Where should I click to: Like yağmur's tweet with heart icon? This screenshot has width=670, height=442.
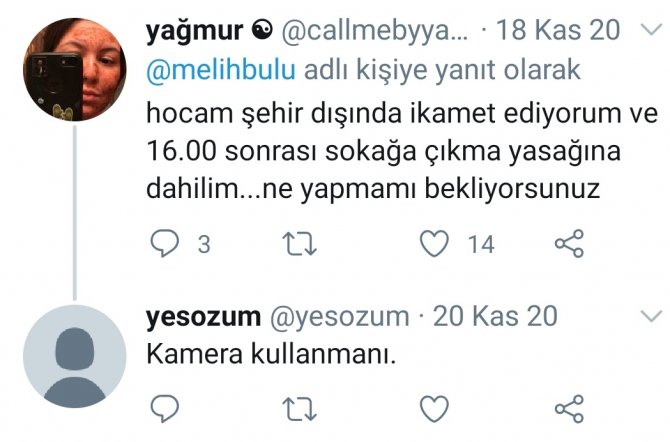pyautogui.click(x=435, y=243)
